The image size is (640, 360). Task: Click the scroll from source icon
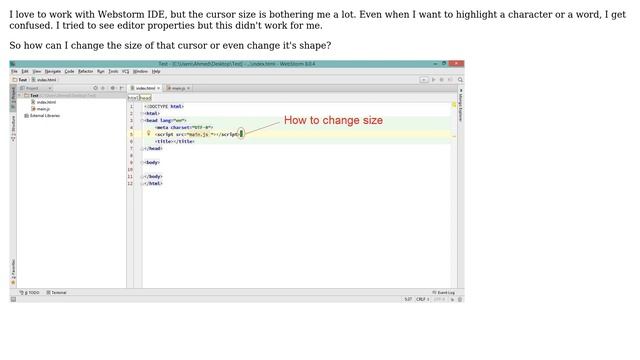pos(96,88)
